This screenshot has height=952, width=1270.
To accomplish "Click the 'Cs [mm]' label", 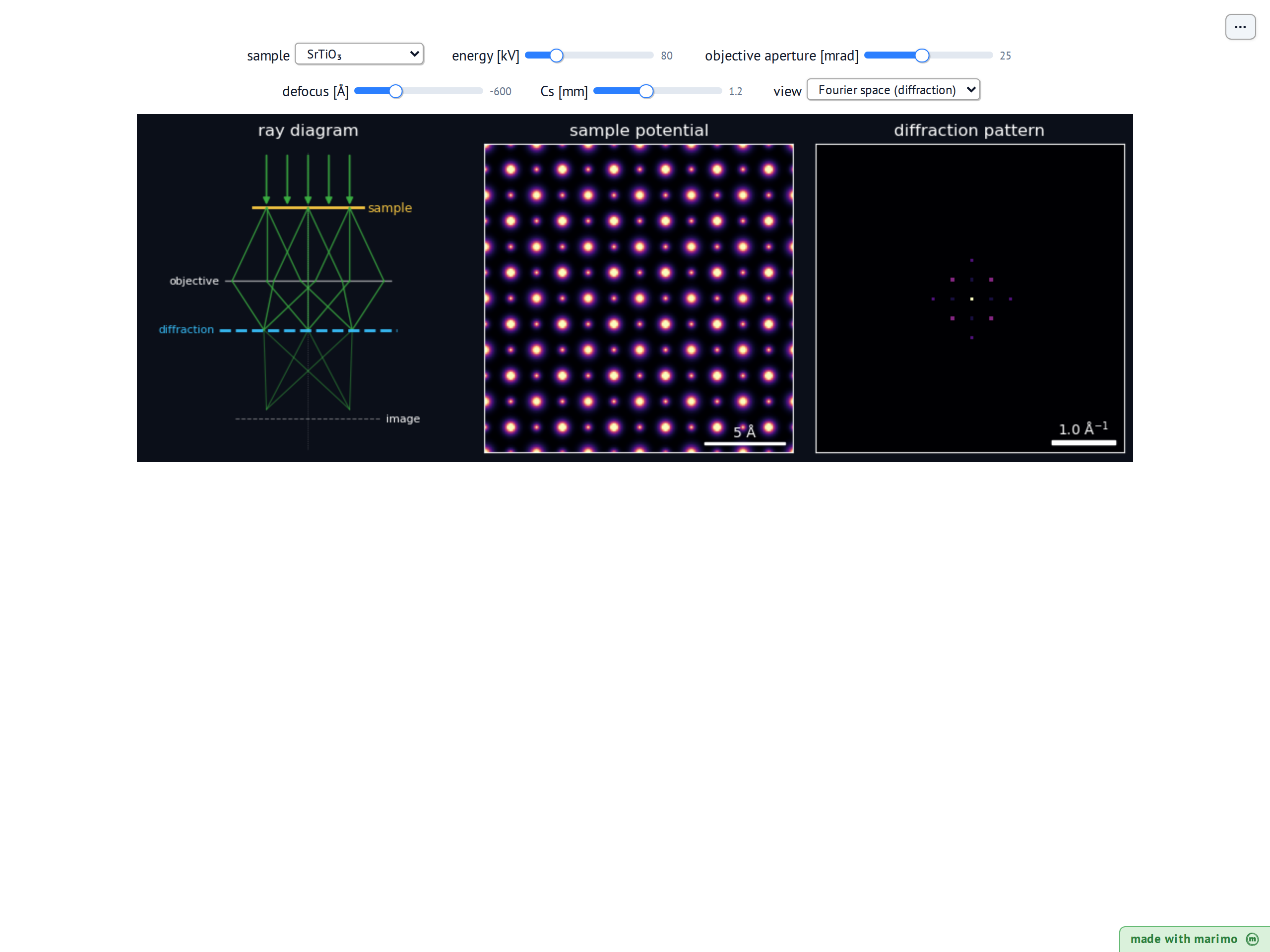I will point(564,91).
